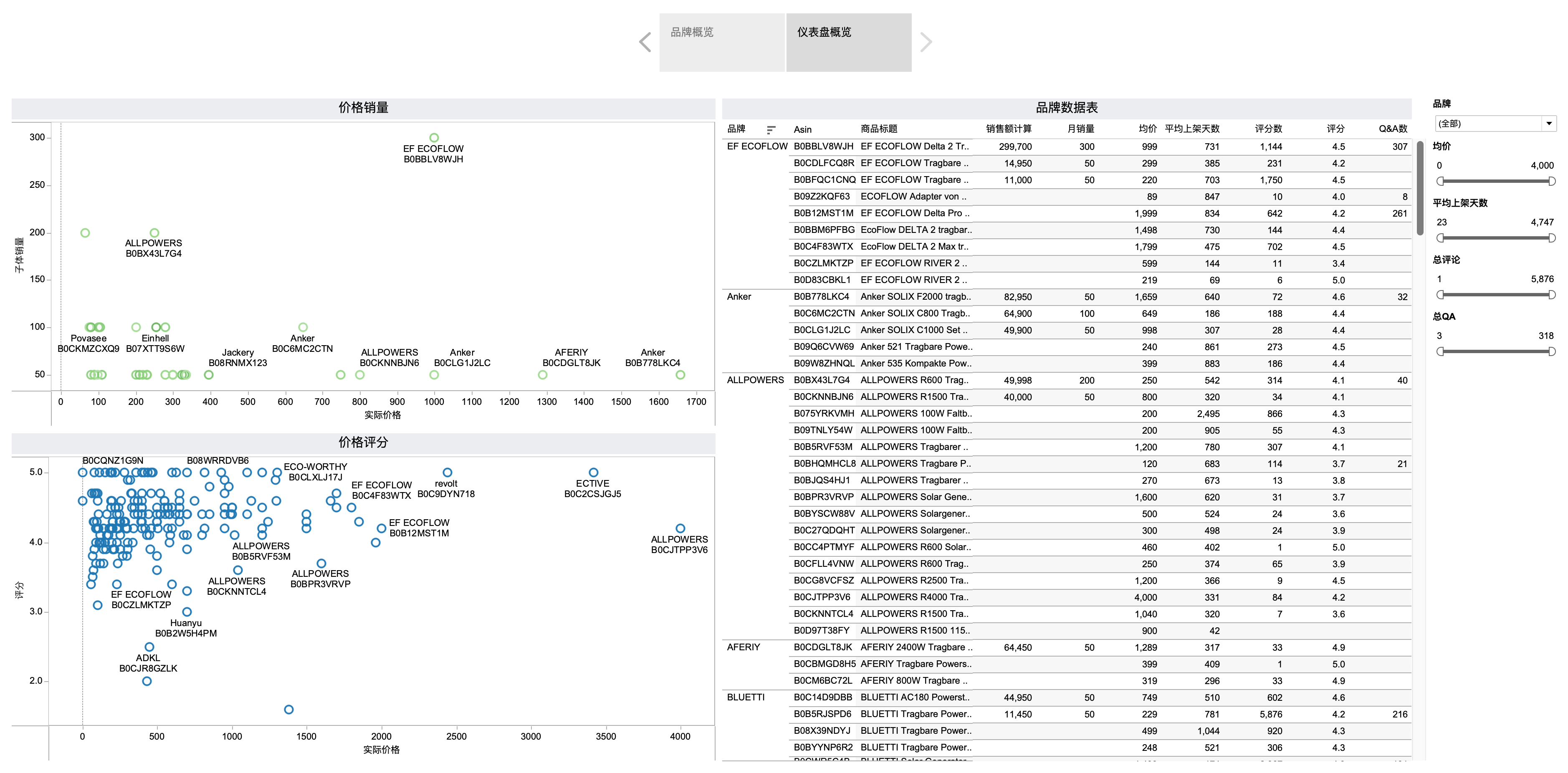
Task: Click the 月销量 column header
Action: 1081,129
